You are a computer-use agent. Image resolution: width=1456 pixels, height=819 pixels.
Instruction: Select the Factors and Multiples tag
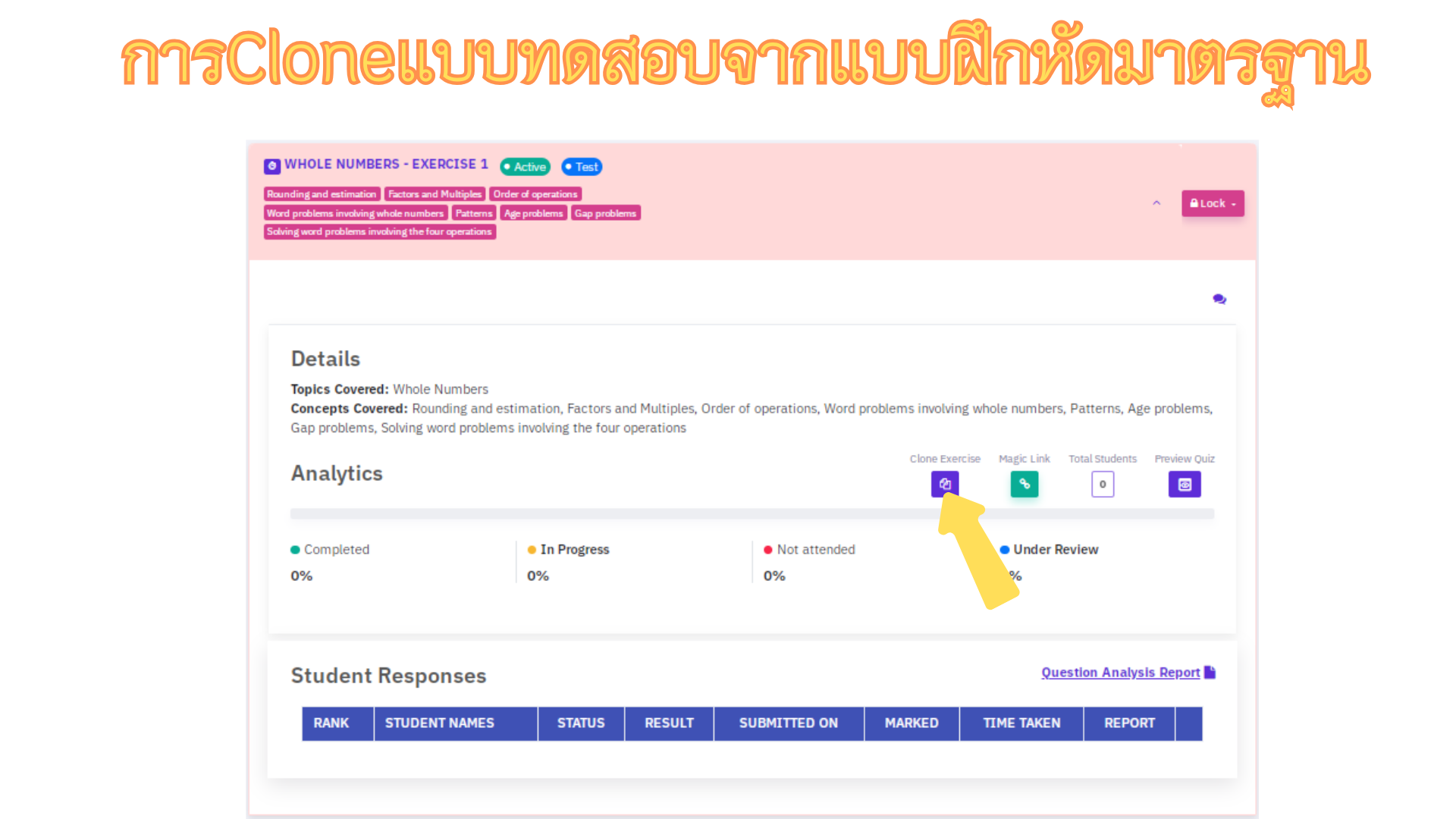pyautogui.click(x=435, y=194)
